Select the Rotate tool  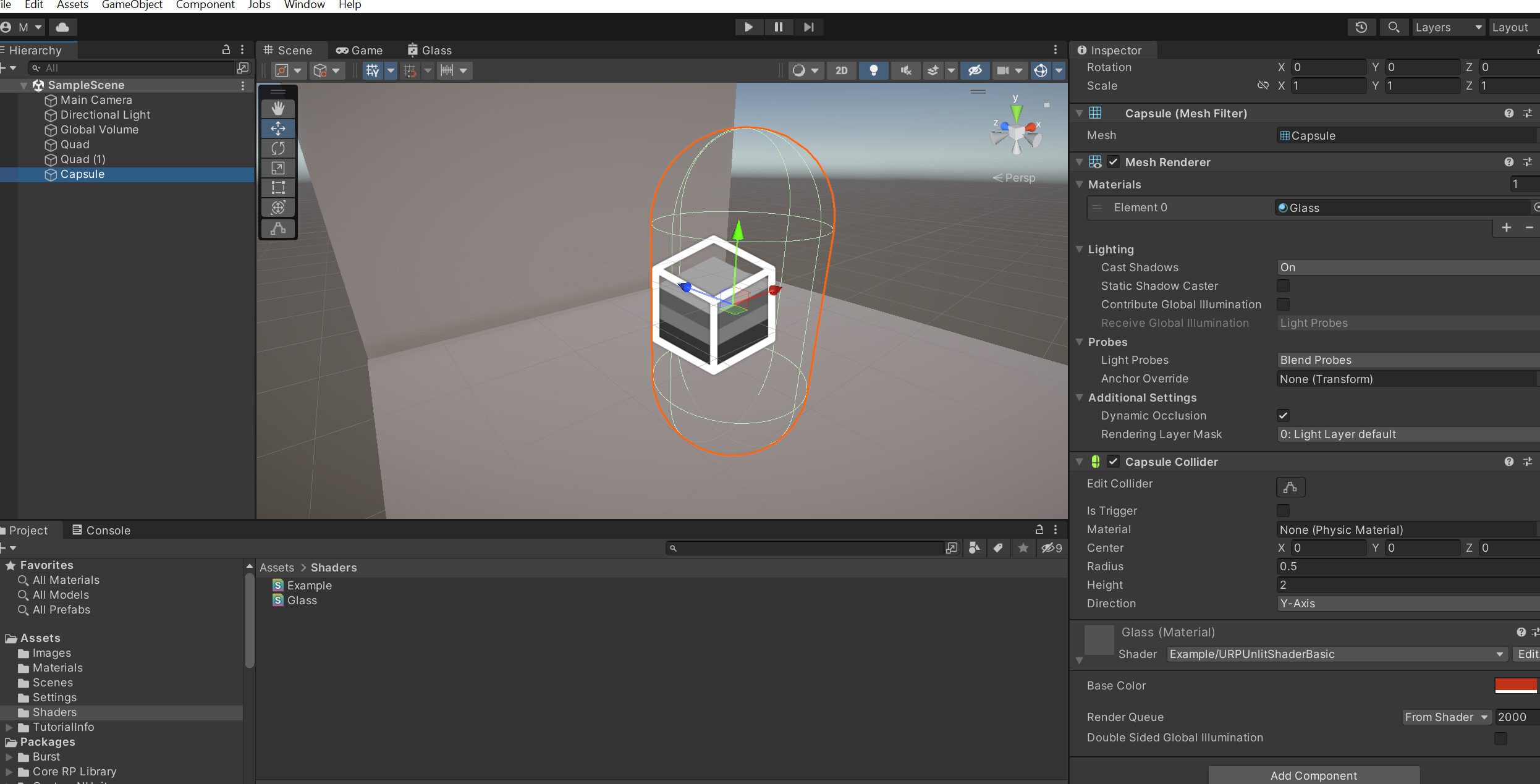coord(277,148)
